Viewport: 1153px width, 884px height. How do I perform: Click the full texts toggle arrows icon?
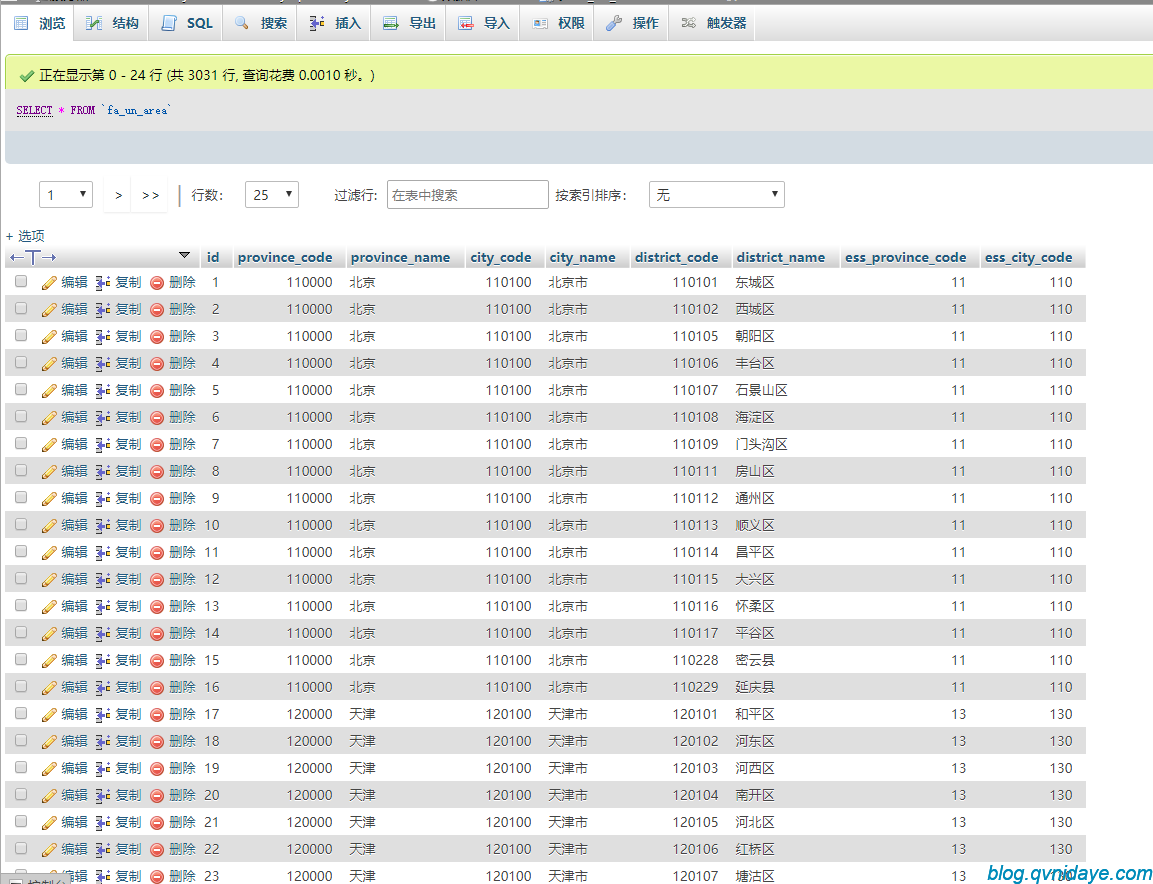33,257
